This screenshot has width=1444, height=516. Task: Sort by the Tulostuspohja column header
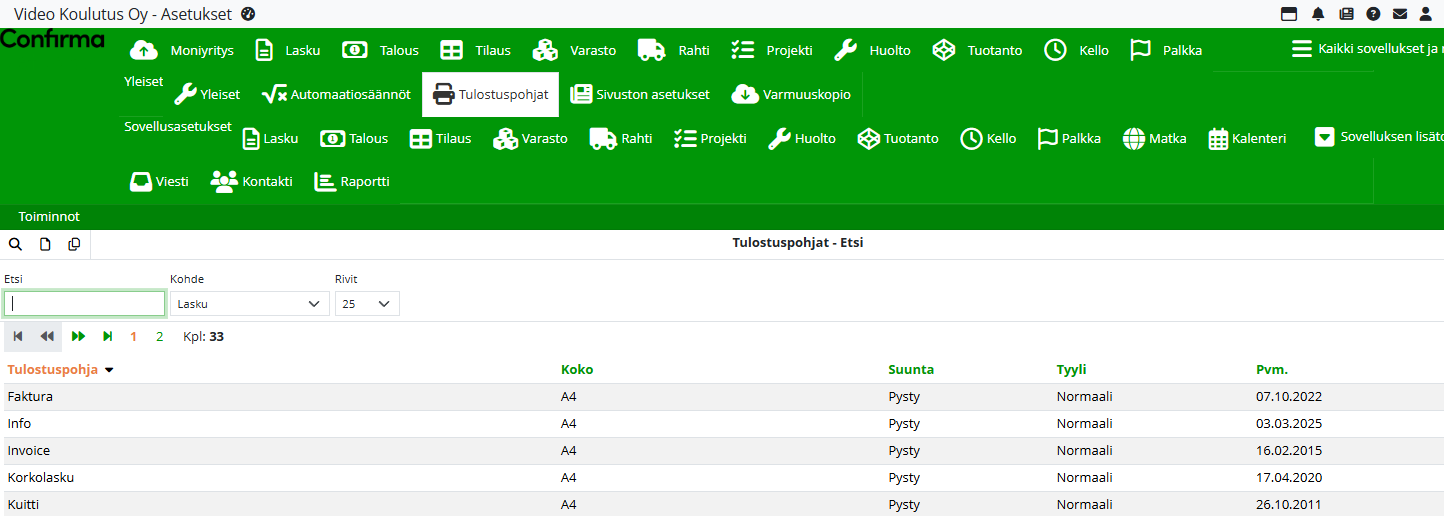53,370
